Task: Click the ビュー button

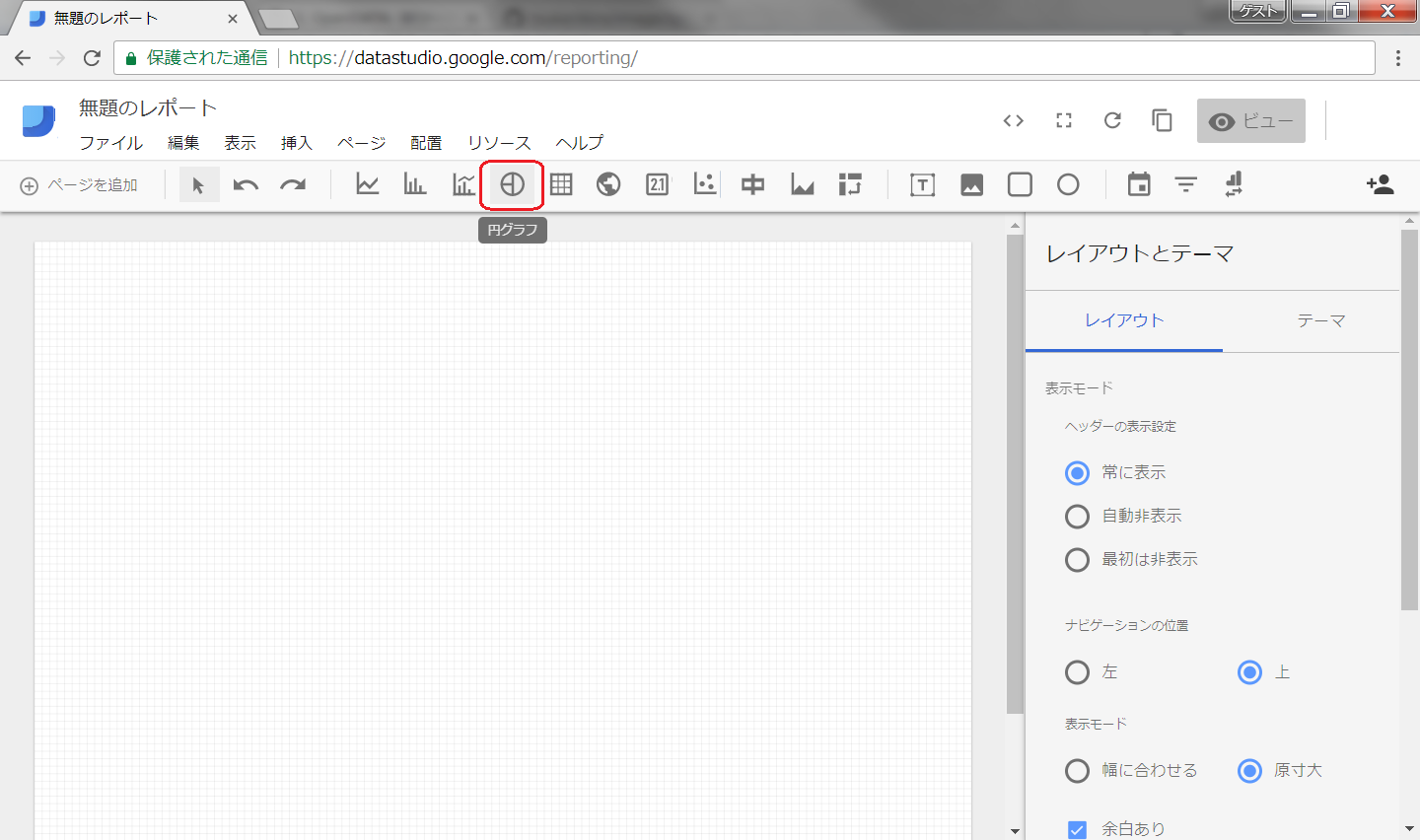Action: click(x=1250, y=120)
